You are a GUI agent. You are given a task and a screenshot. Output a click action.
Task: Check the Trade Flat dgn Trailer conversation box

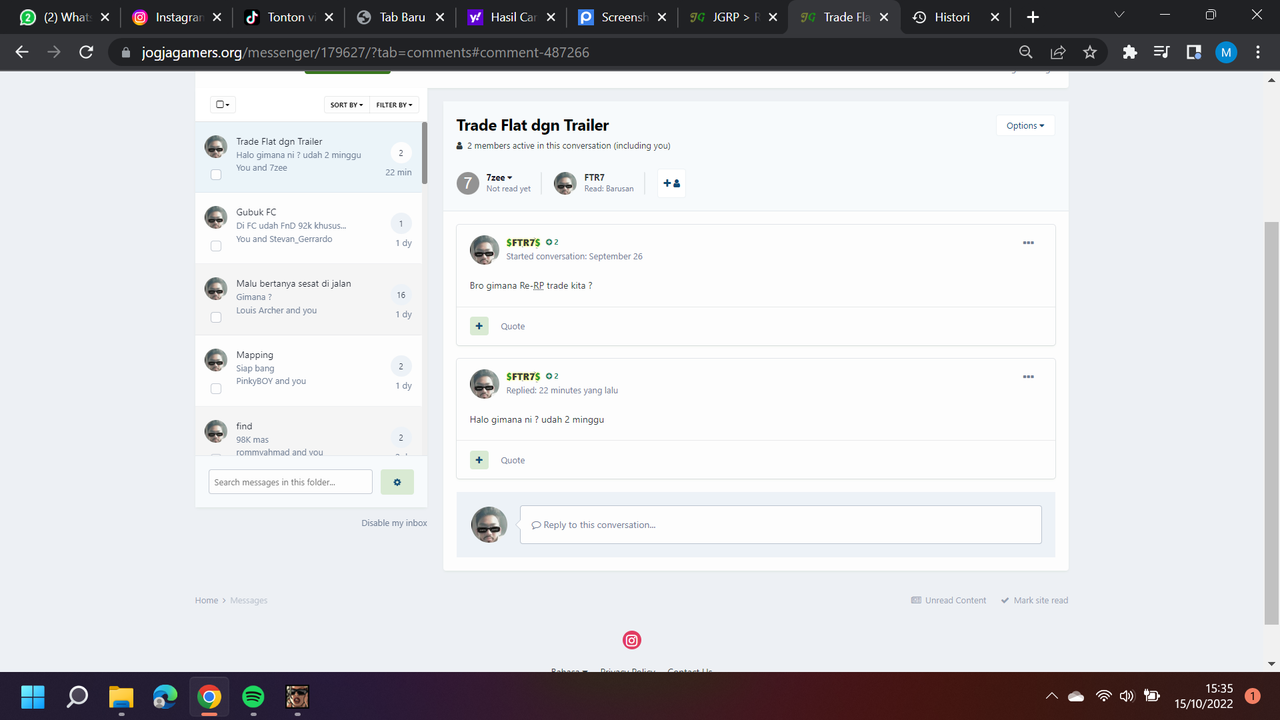pos(216,174)
